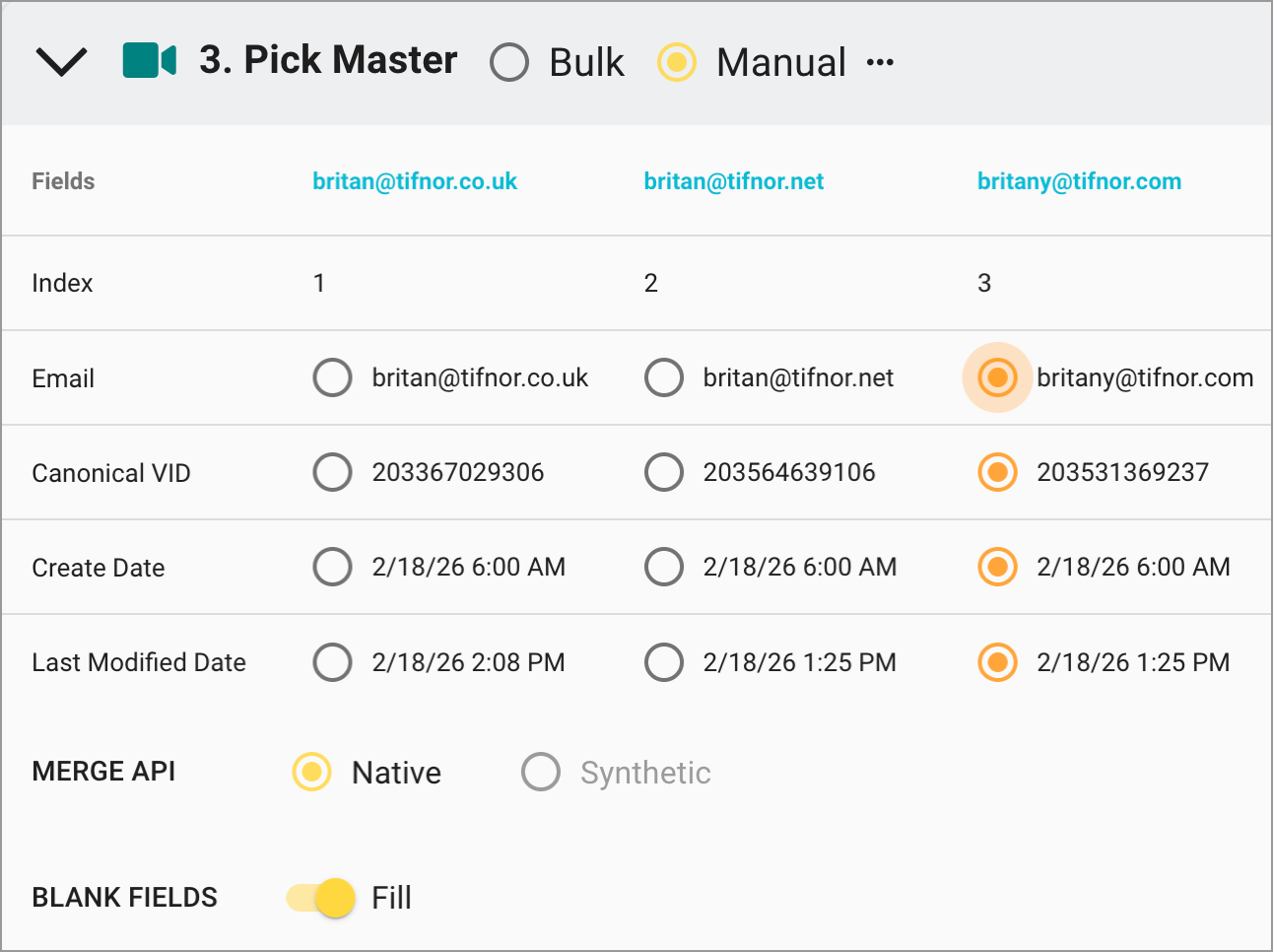Pick Create Date from the first record

click(x=332, y=567)
